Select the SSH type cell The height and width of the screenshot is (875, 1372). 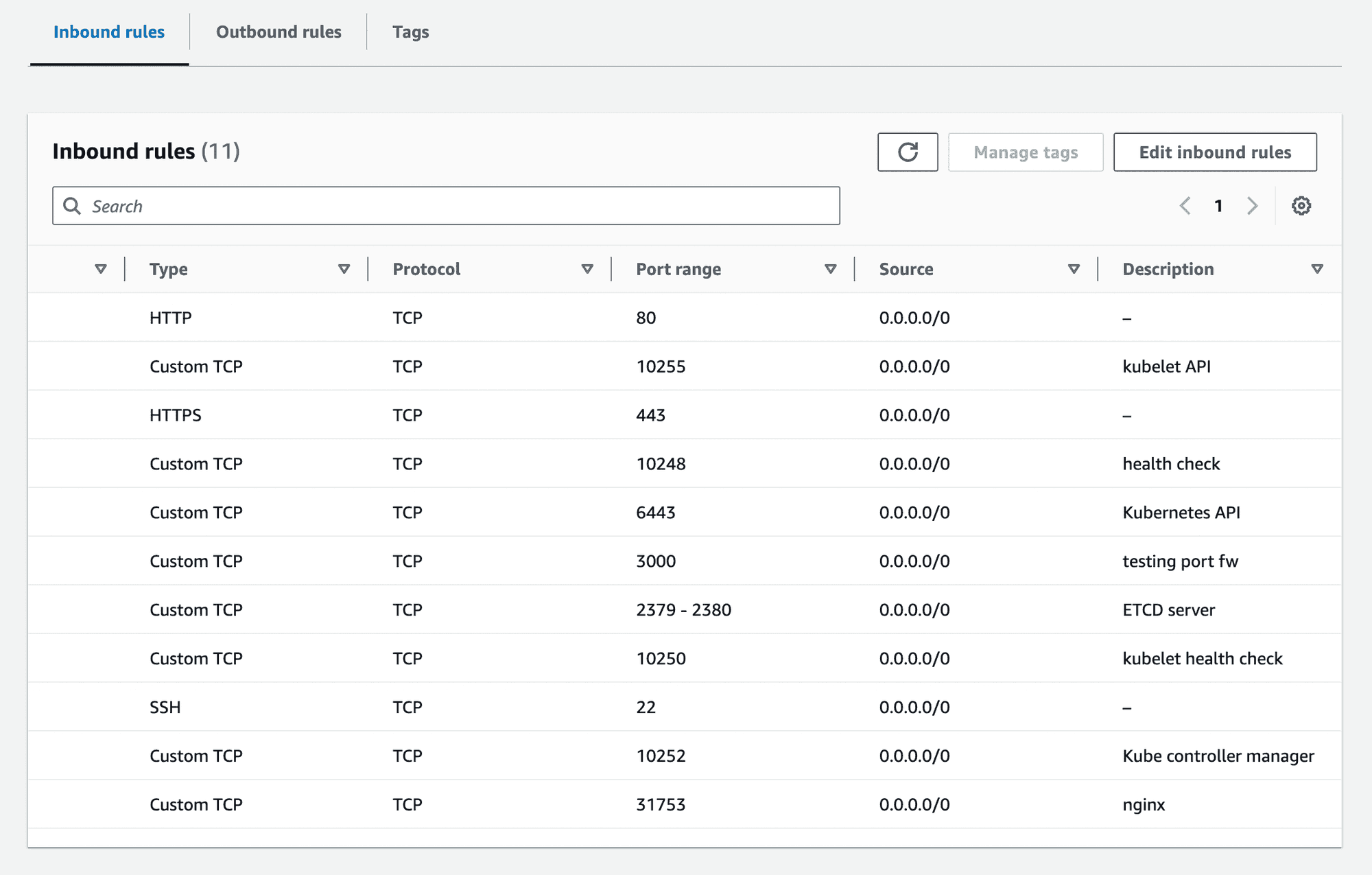[x=165, y=707]
